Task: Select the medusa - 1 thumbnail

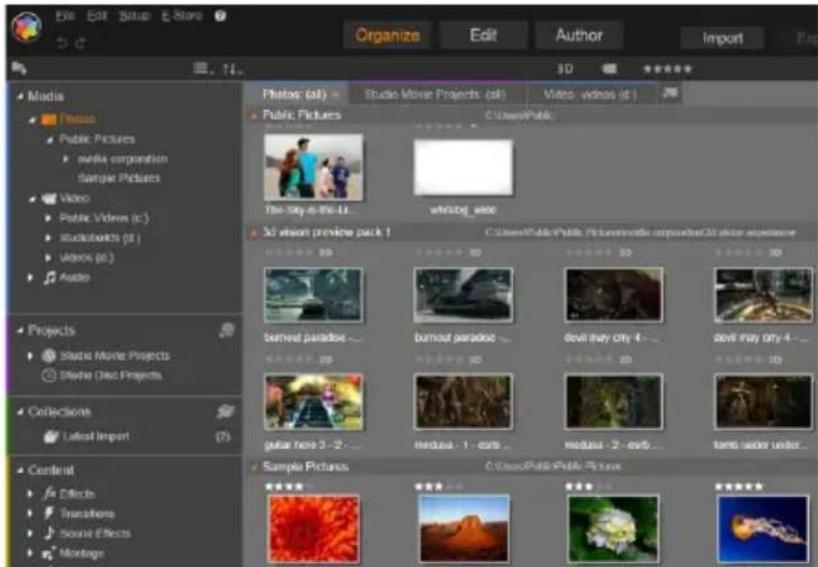Action: tap(463, 402)
